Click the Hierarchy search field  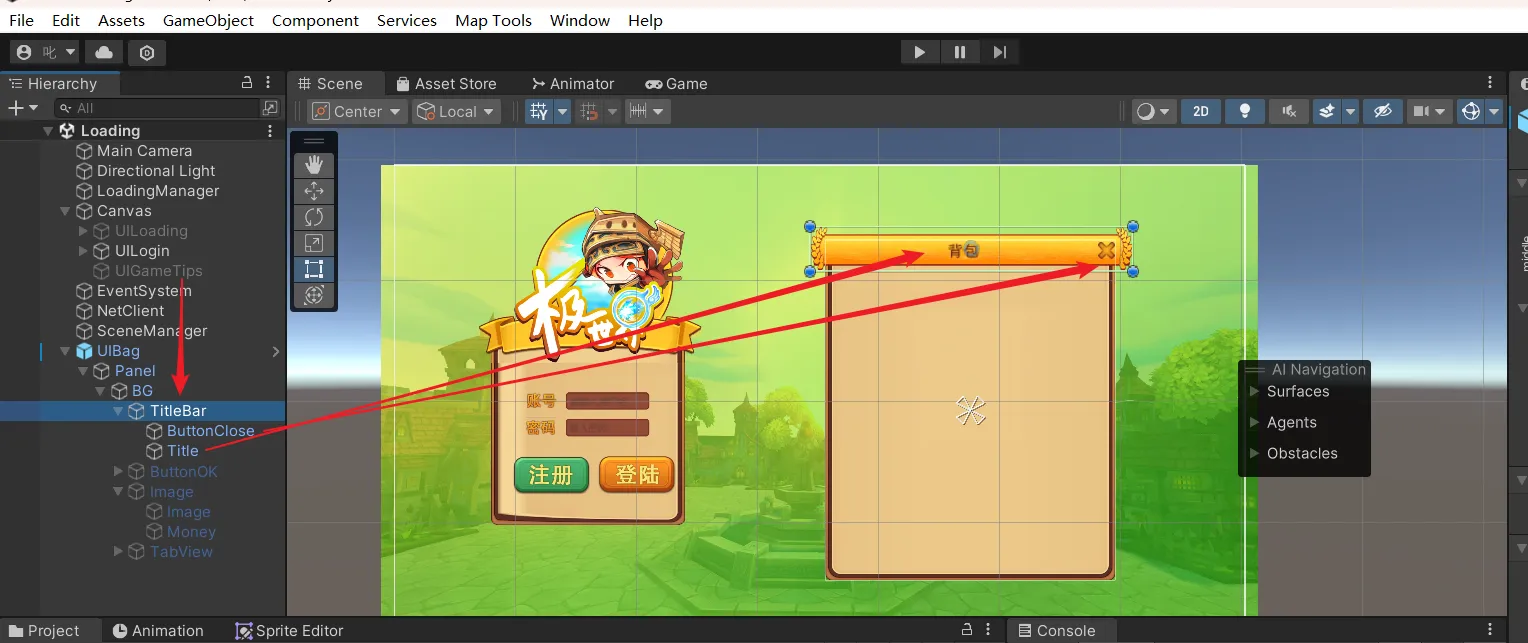(160, 108)
